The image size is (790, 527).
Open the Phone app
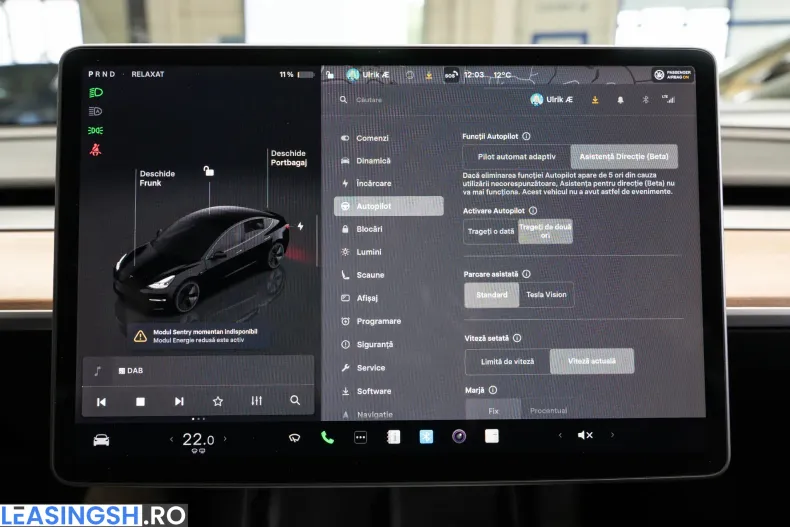point(327,437)
